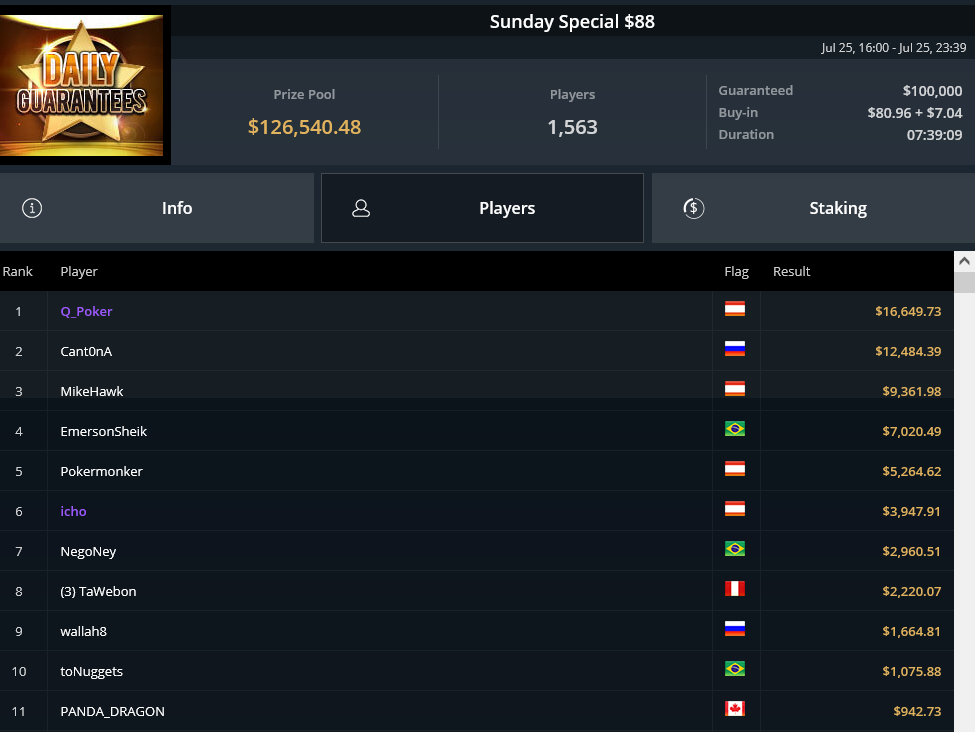Open the Staking tab
Screen dimensions: 975x732
813,208
